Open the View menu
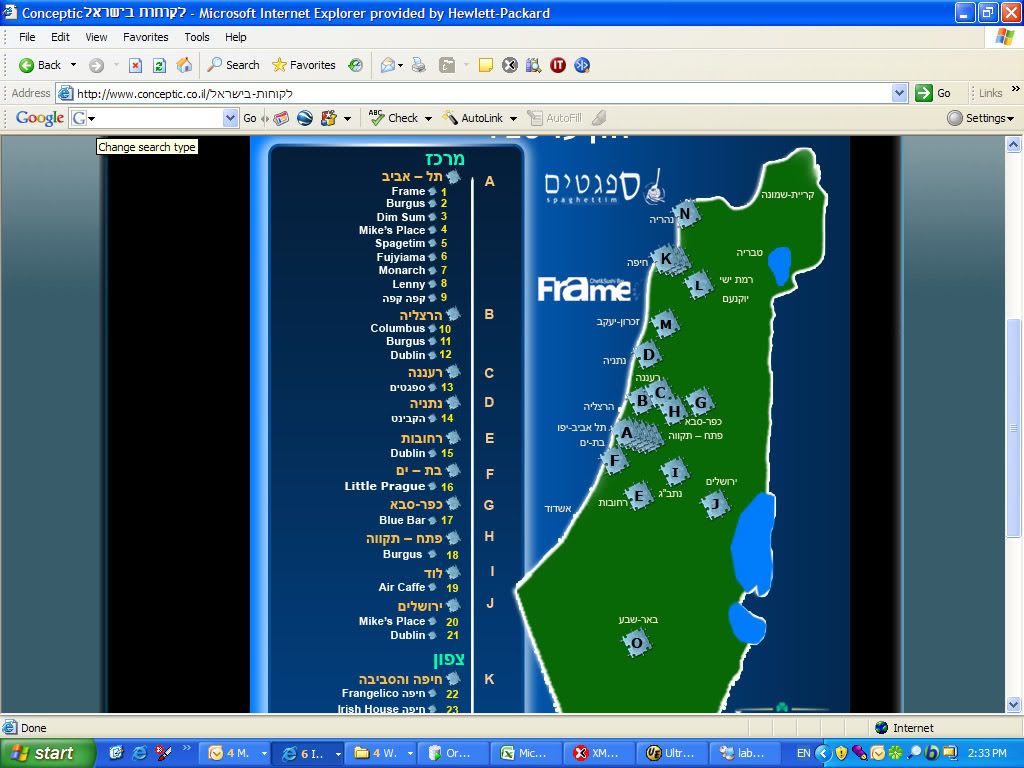The image size is (1024, 768). pos(96,37)
